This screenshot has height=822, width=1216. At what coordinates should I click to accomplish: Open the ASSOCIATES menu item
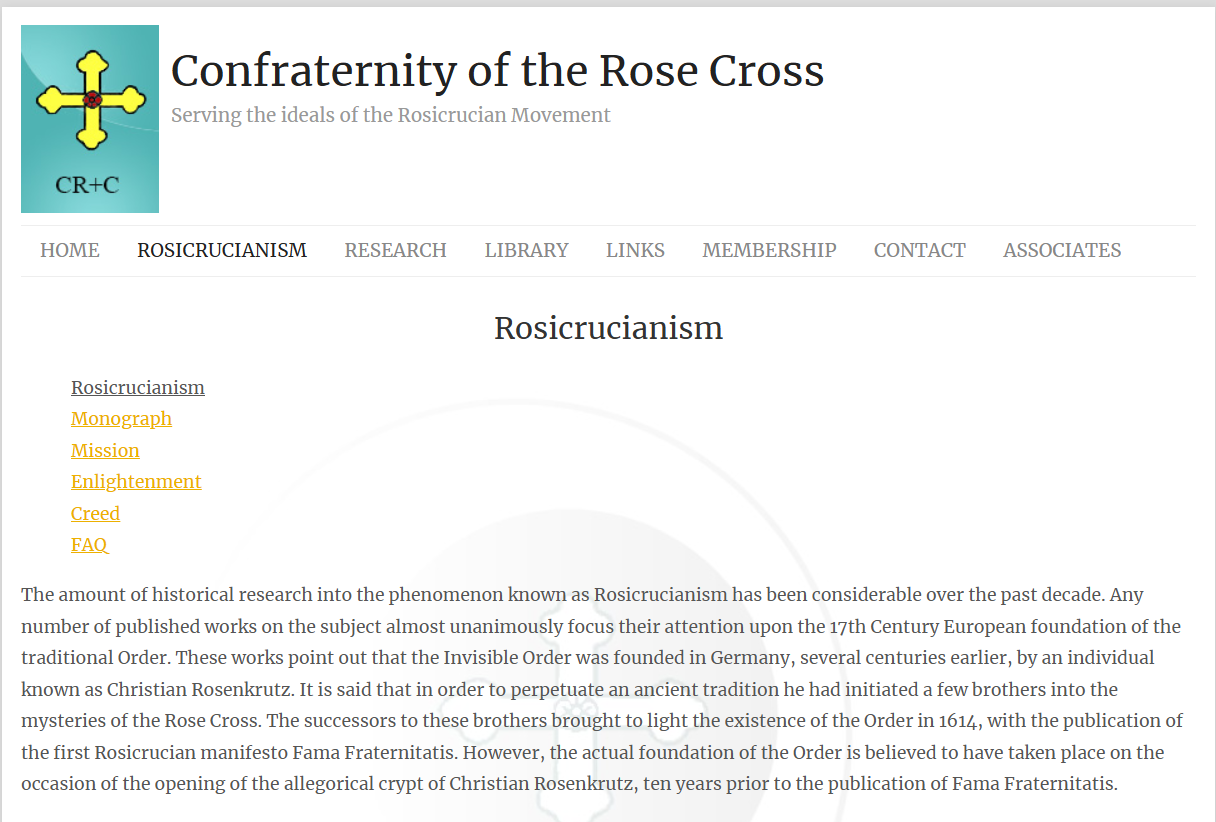(1062, 250)
